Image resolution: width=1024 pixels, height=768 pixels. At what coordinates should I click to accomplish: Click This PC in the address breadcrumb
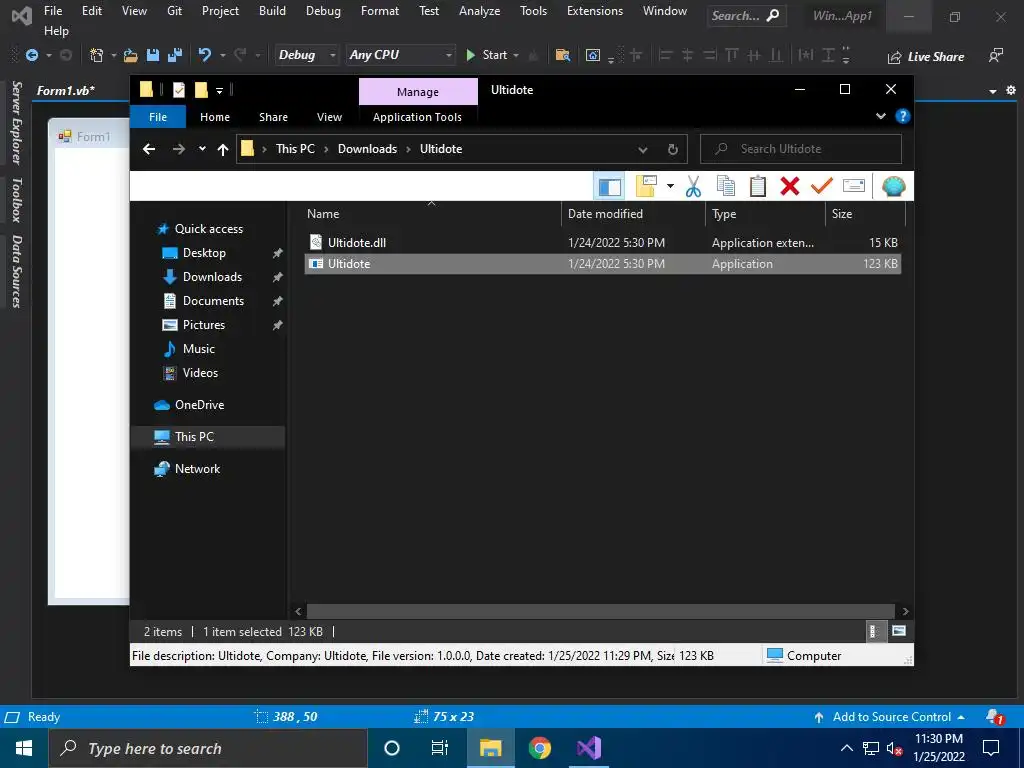coord(295,149)
